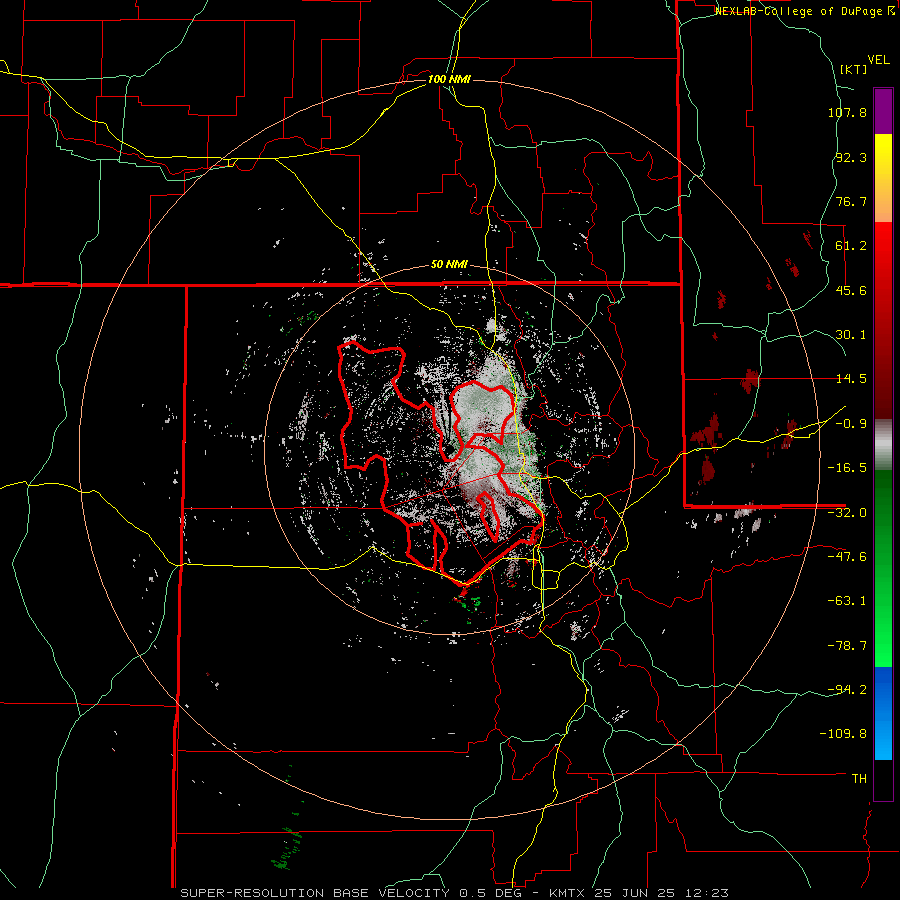Viewport: 900px width, 900px height.
Task: Select the -94.2 scale value
Action: click(x=847, y=689)
